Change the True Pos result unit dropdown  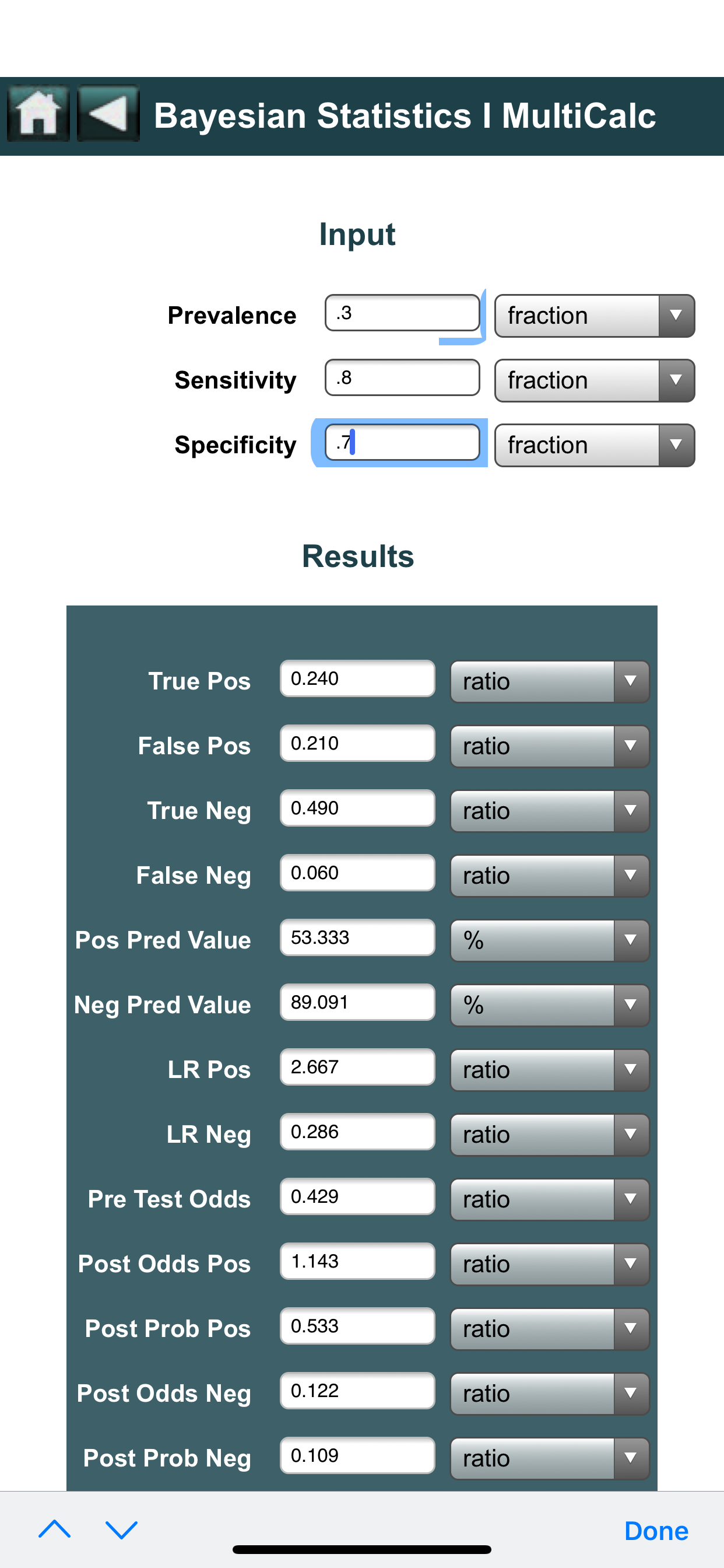coord(549,681)
